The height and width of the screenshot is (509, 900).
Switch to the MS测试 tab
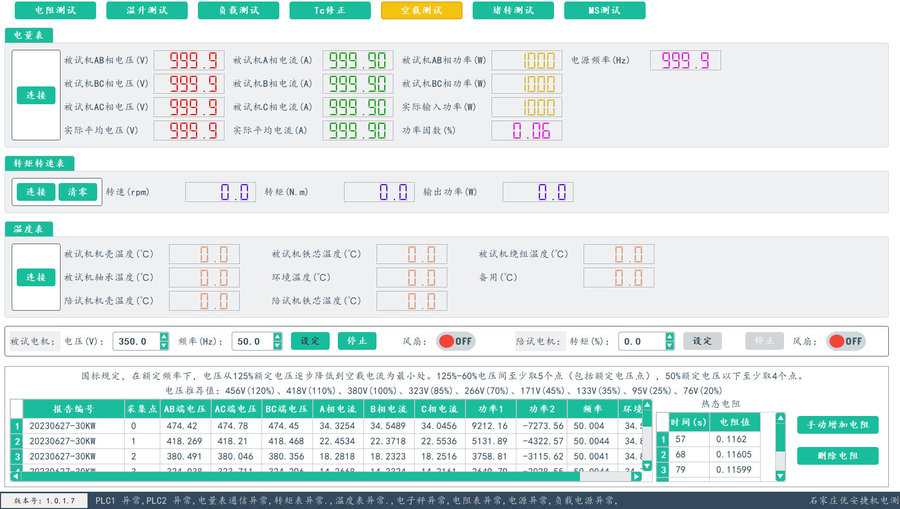(x=604, y=11)
